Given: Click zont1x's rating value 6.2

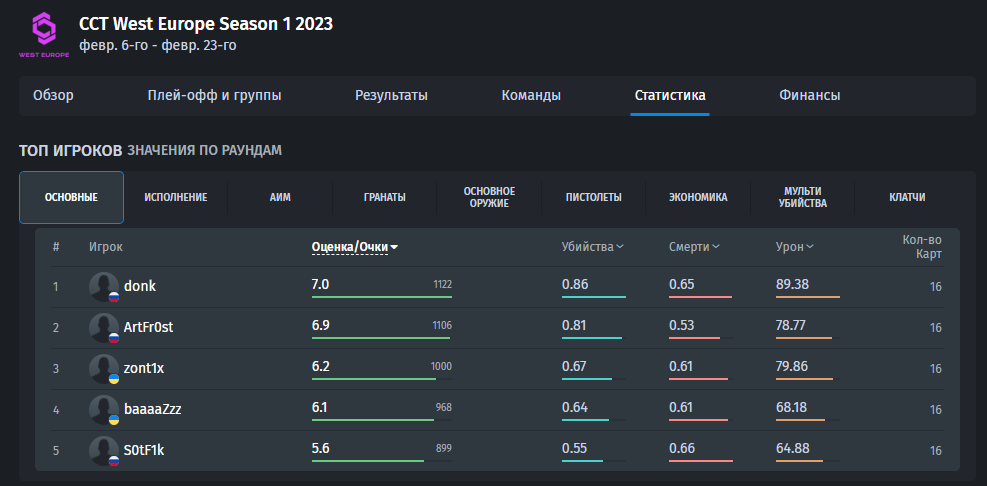Looking at the screenshot, I should pyautogui.click(x=320, y=366).
